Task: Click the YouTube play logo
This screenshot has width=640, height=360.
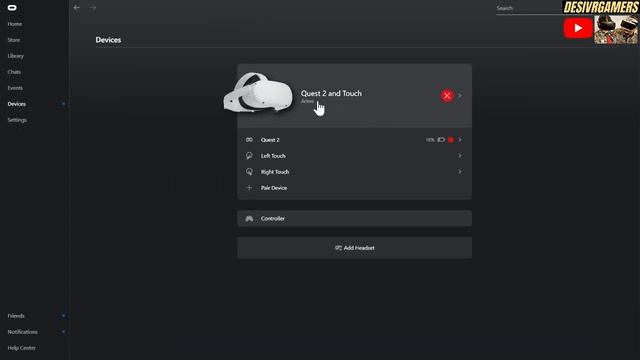Action: (578, 28)
